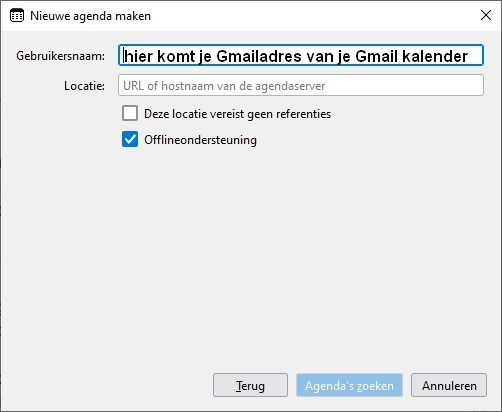The width and height of the screenshot is (502, 412).
Task: Close the Nieuwe agenda maken dialog
Action: click(486, 15)
